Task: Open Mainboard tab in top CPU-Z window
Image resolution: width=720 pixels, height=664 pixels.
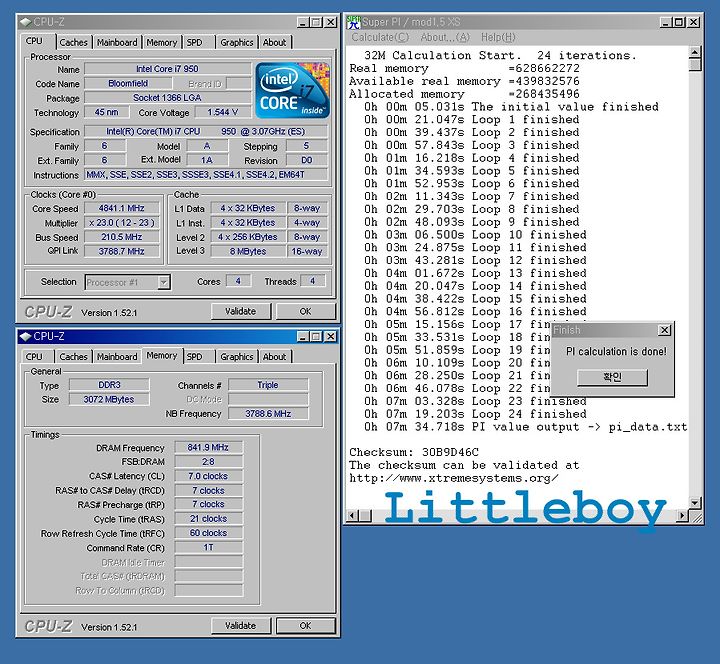Action: click(x=117, y=42)
